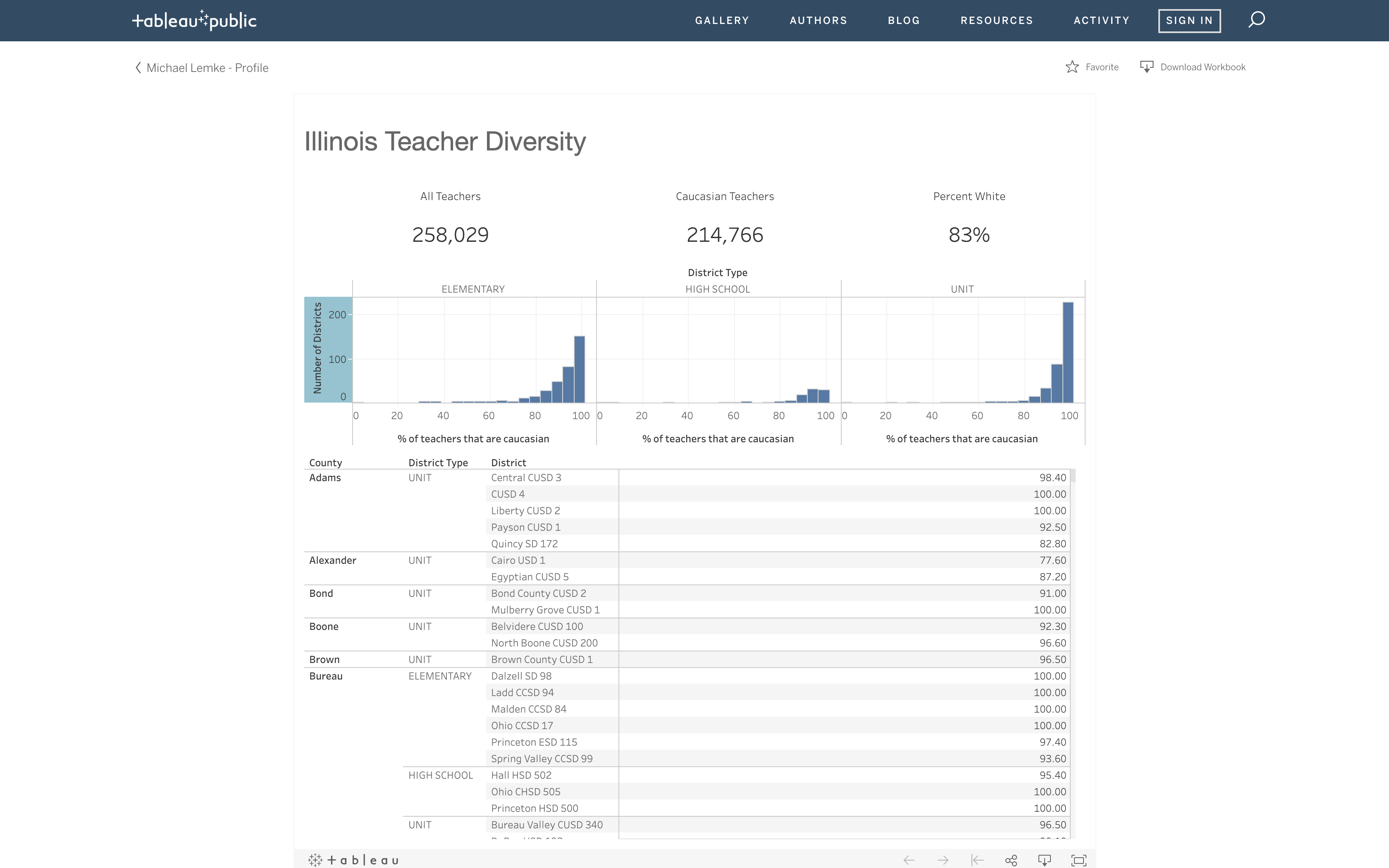This screenshot has width=1389, height=868.
Task: Click the back chevron beside Michael Lemke
Action: 138,68
